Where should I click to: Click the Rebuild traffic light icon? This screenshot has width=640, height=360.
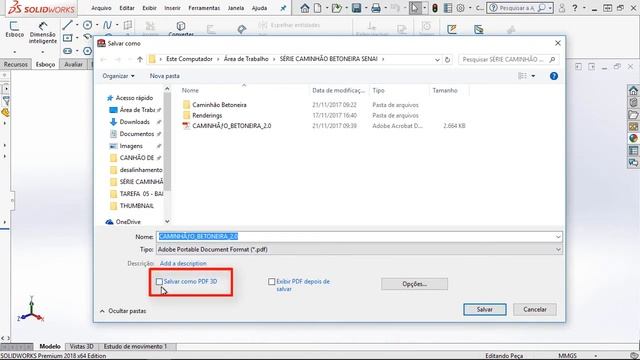click(x=435, y=8)
